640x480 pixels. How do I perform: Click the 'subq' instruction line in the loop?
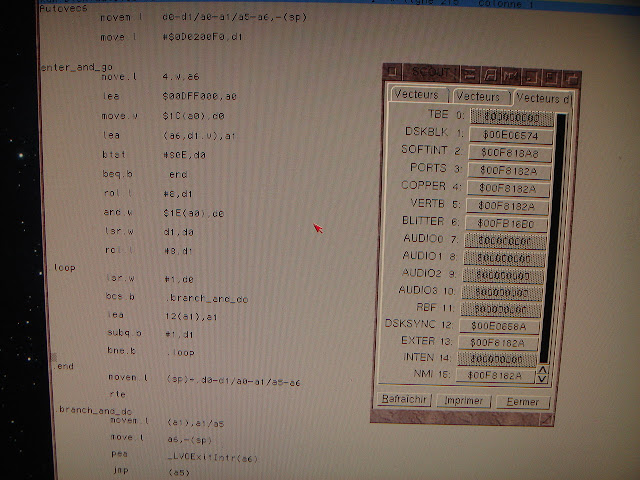click(x=150, y=333)
